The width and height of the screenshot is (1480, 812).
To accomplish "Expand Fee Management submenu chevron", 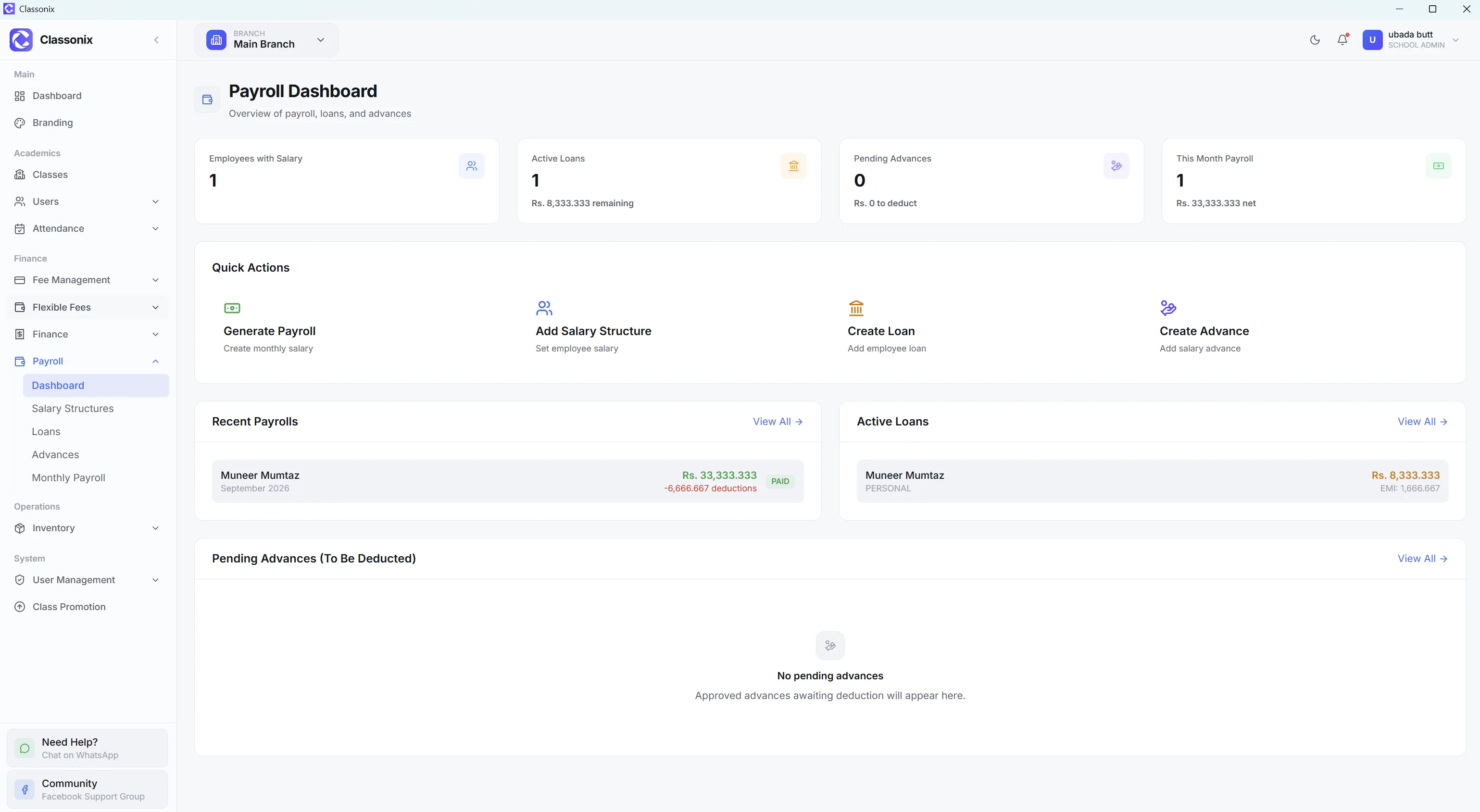I will coord(155,280).
